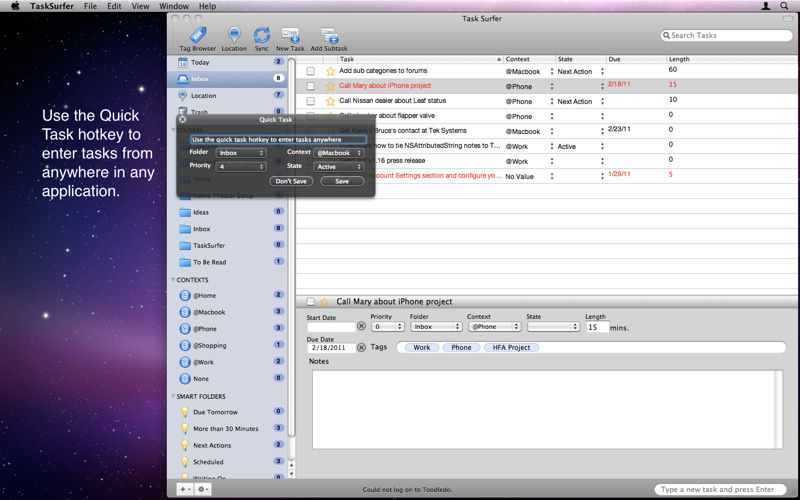Select the @Shopping context in sidebar

click(210, 345)
